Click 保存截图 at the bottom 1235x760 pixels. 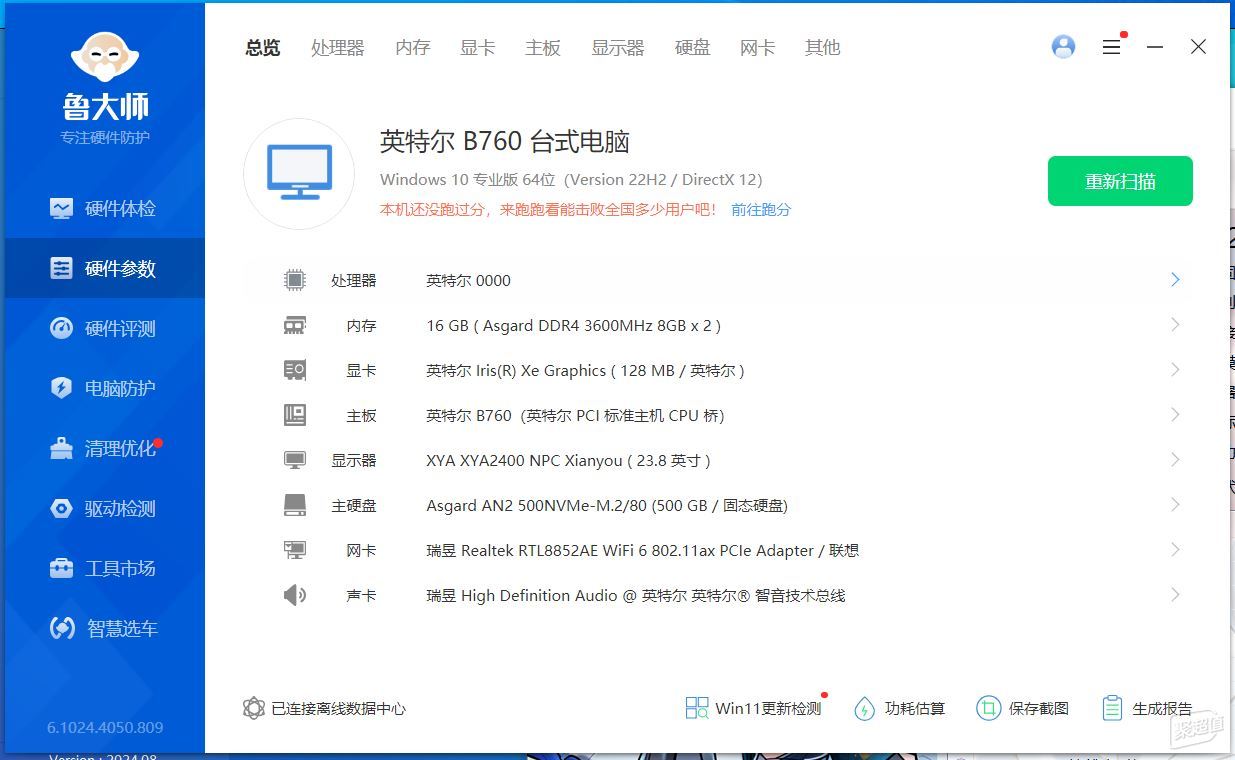click(1023, 708)
